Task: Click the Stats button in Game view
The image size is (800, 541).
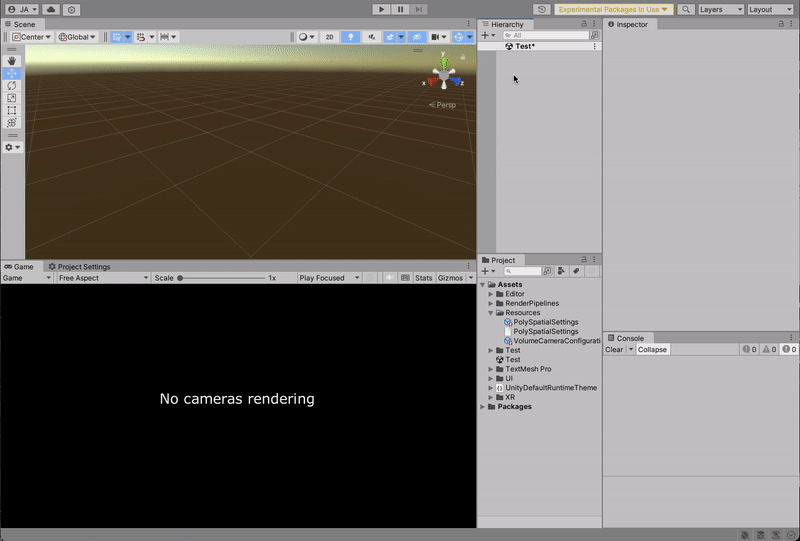Action: pyautogui.click(x=424, y=278)
